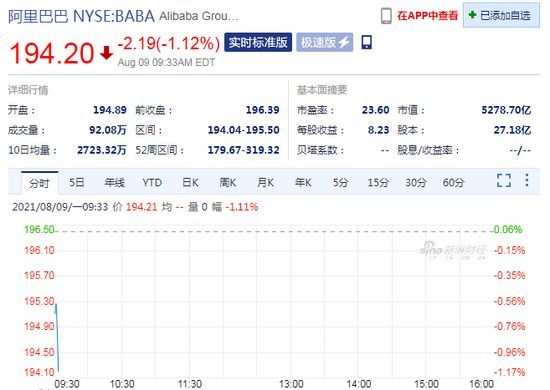550x390 pixels.
Task: Click the 基本面摘要 section heading
Action: 322,90
